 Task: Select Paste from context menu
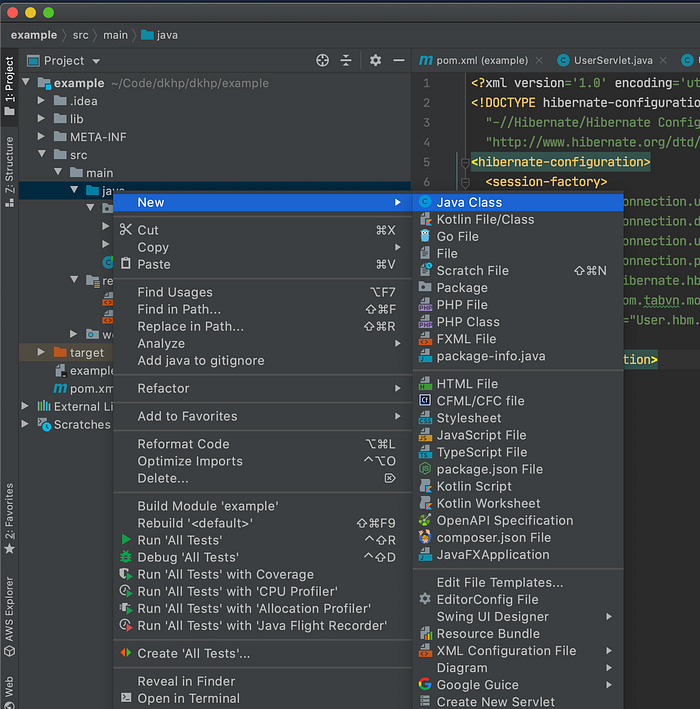262,264
